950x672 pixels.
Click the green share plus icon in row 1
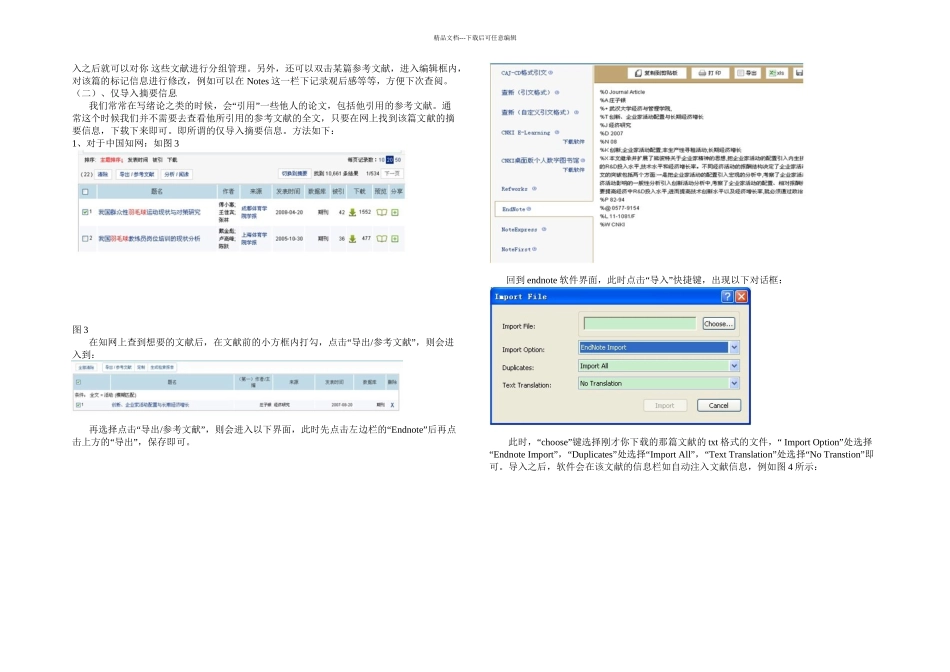(x=395, y=212)
